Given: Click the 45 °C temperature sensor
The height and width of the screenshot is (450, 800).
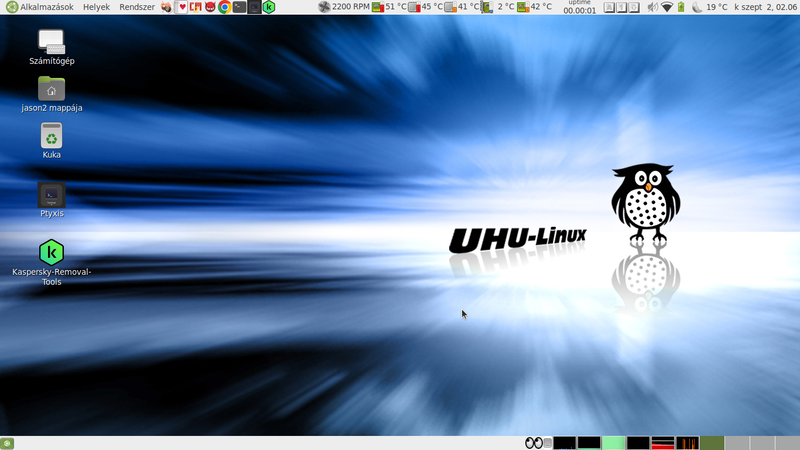Looking at the screenshot, I should [426, 7].
